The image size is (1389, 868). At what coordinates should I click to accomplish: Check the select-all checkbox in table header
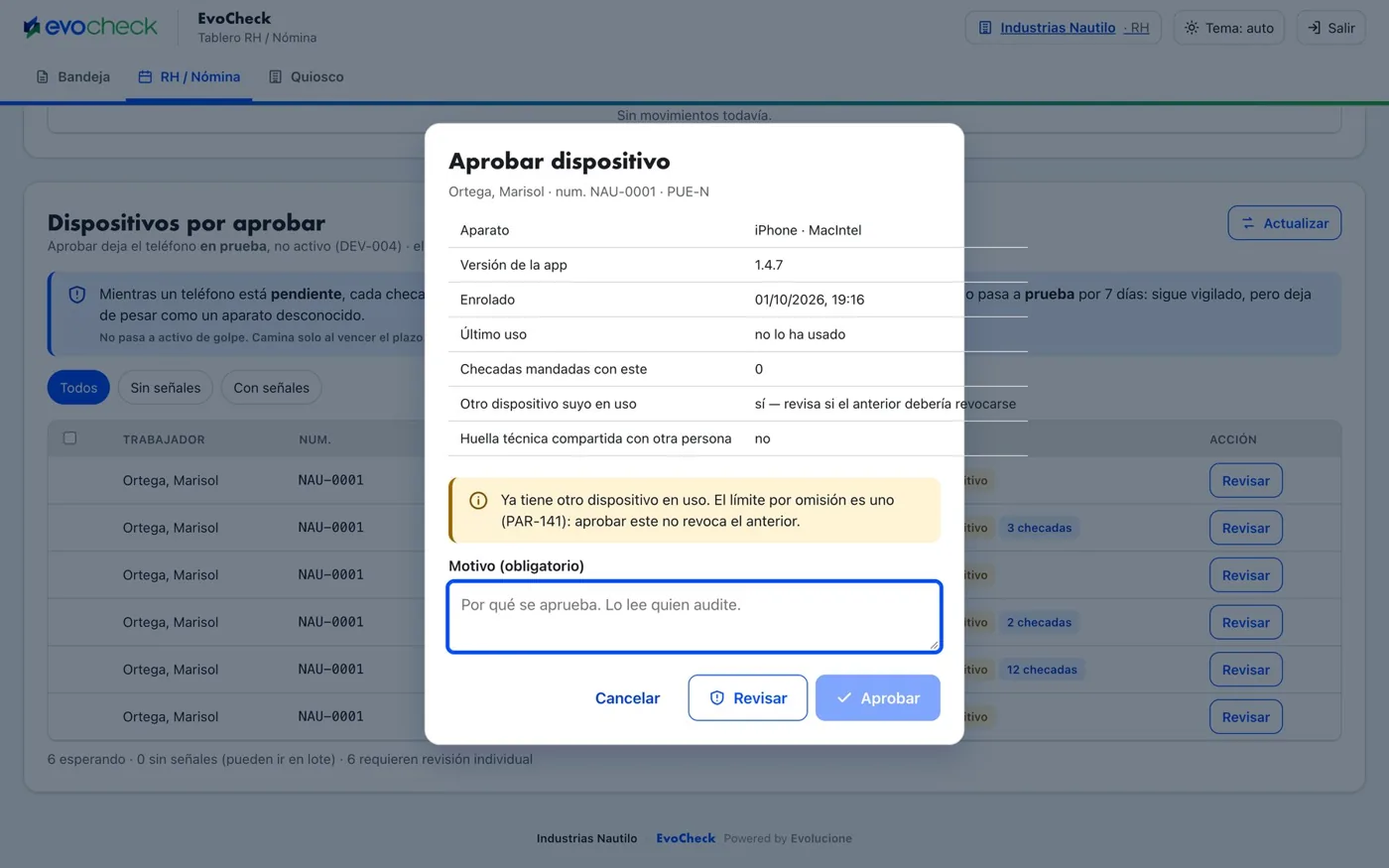[x=69, y=438]
